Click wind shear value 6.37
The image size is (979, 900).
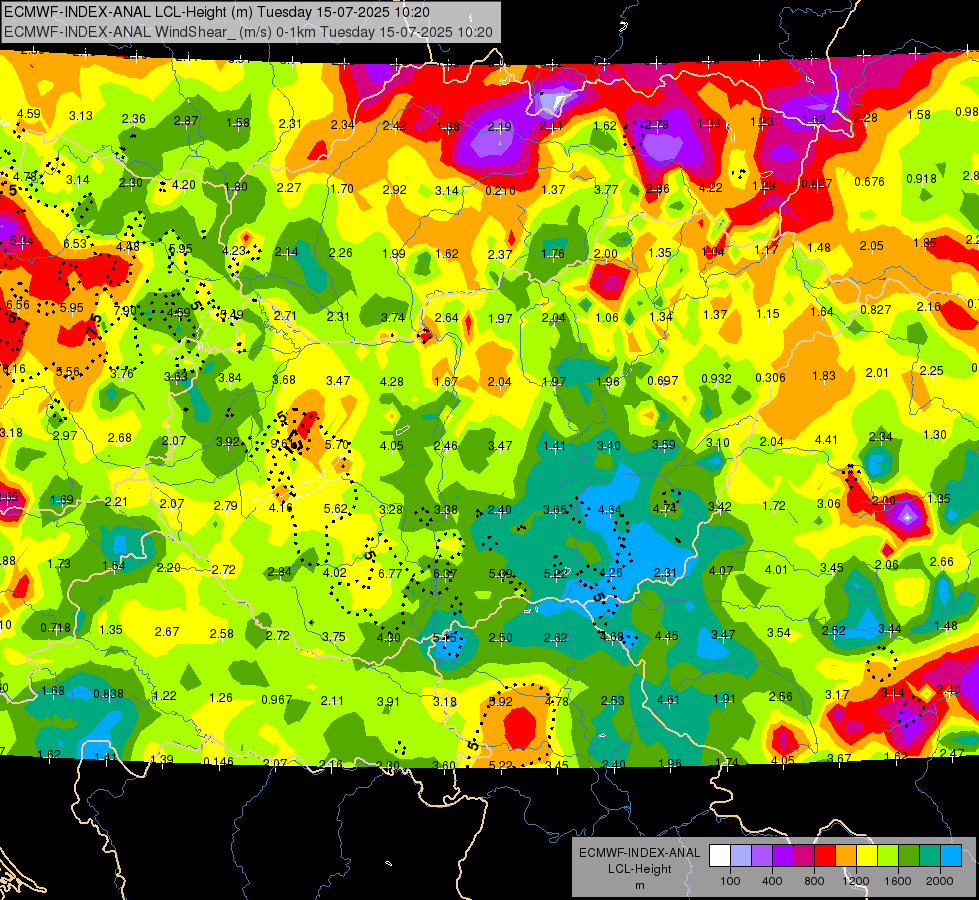445,573
